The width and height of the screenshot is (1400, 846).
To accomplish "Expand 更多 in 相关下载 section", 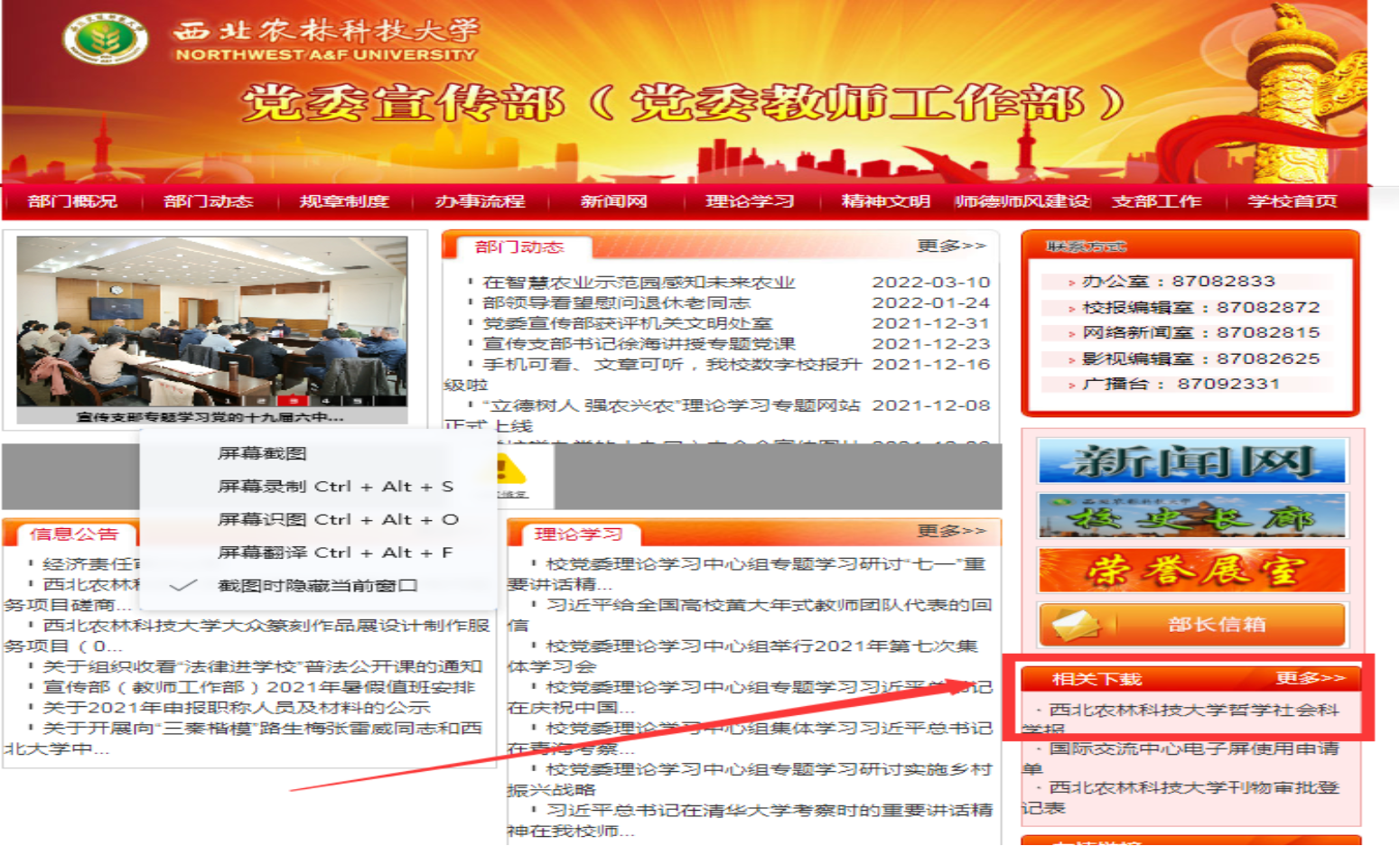I will [1310, 678].
